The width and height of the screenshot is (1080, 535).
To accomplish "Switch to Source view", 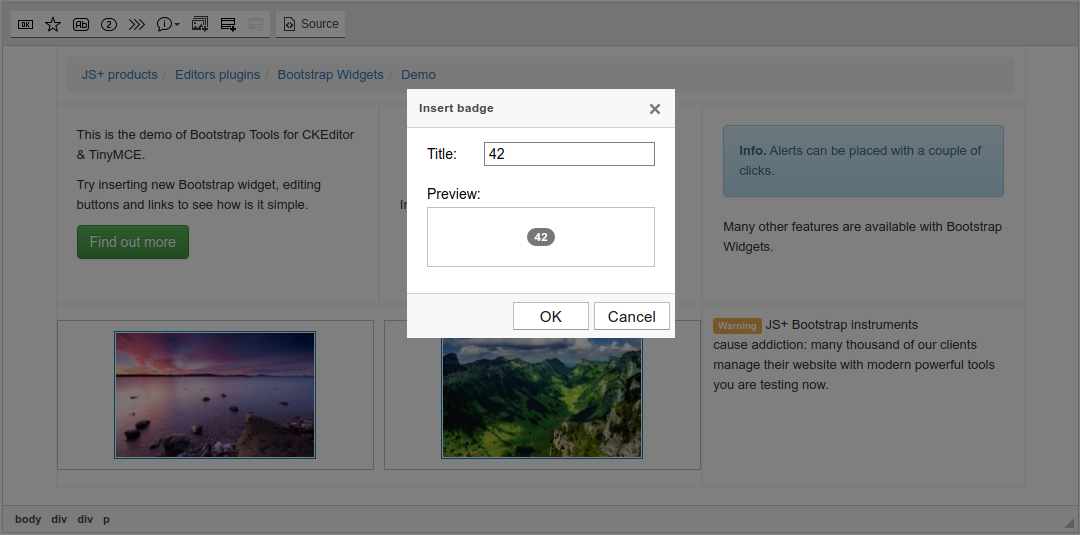I will [310, 24].
